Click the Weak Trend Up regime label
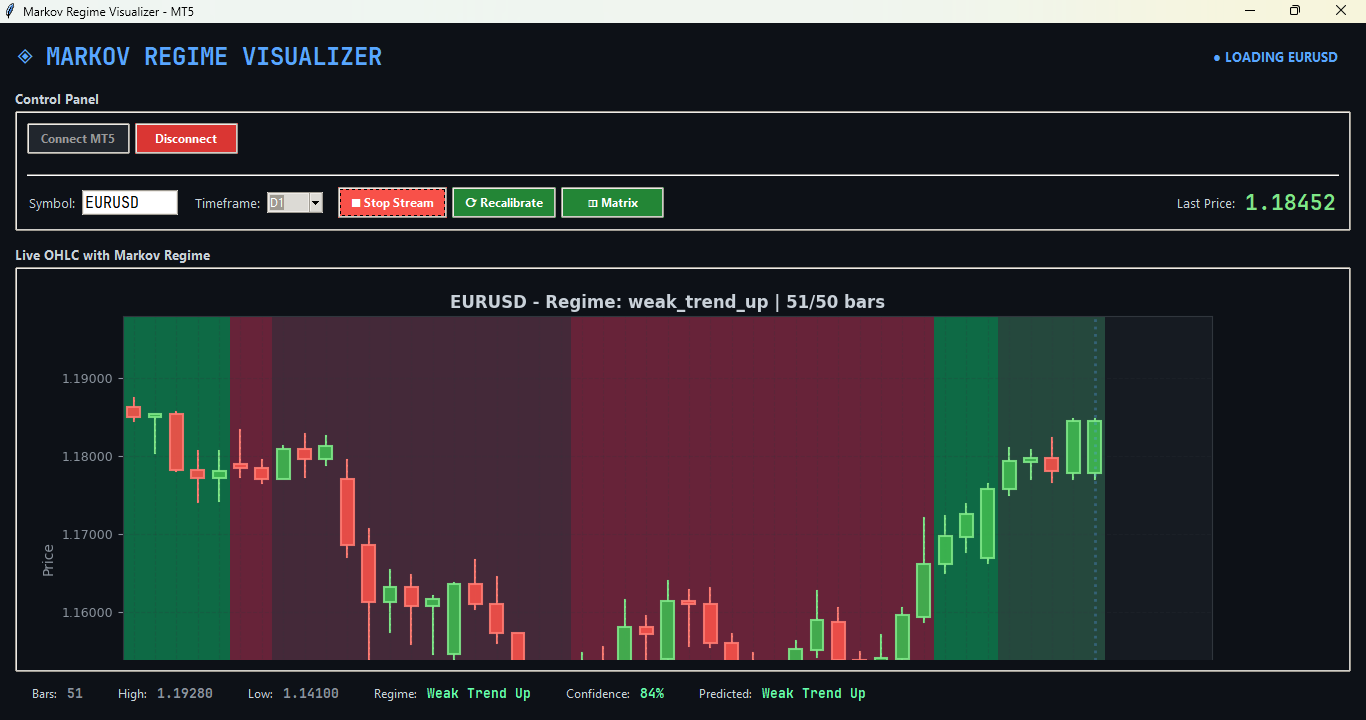The width and height of the screenshot is (1366, 720). point(479,693)
